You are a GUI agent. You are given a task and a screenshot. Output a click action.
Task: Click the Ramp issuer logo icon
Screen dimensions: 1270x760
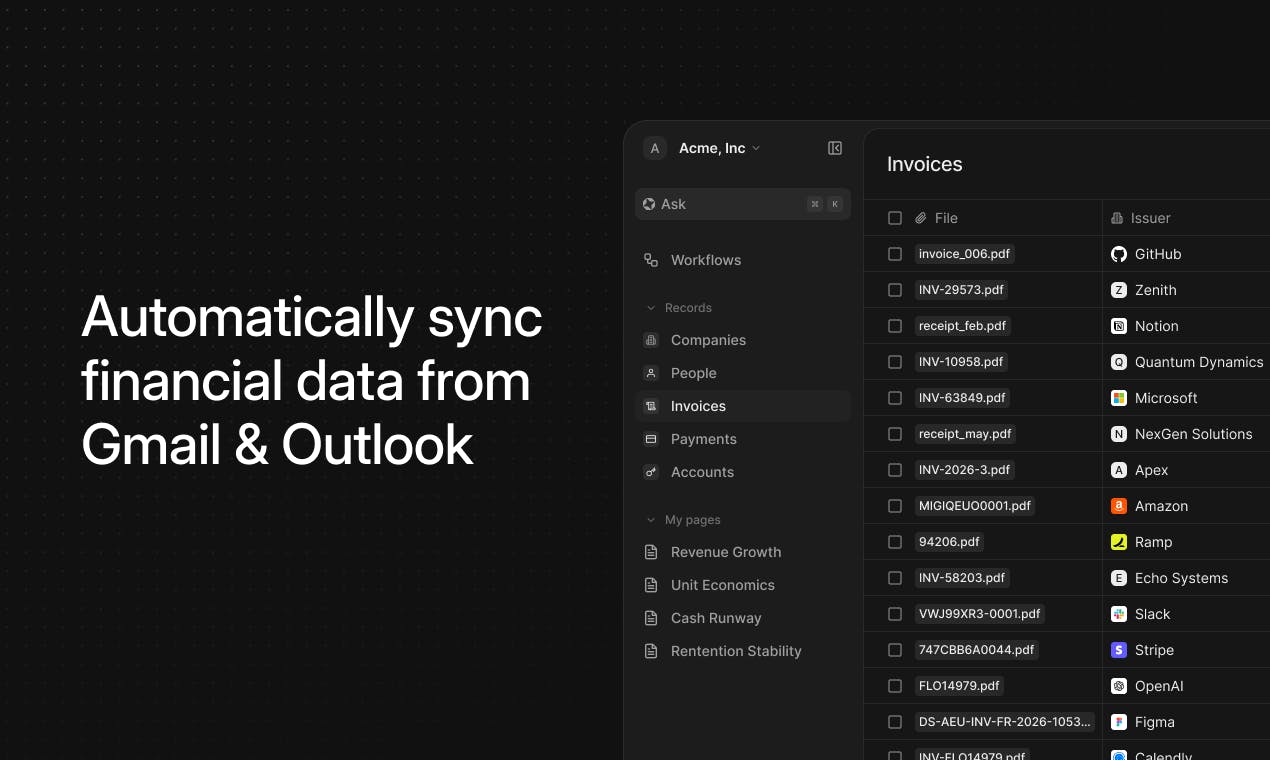[x=1119, y=542]
